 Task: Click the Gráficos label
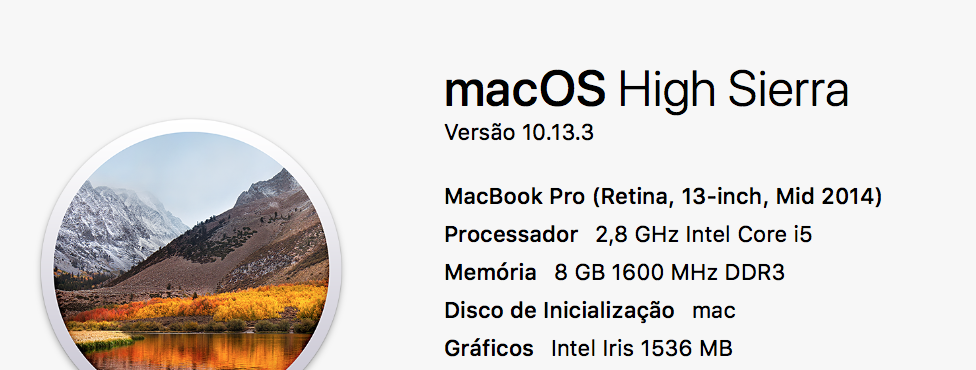point(489,348)
